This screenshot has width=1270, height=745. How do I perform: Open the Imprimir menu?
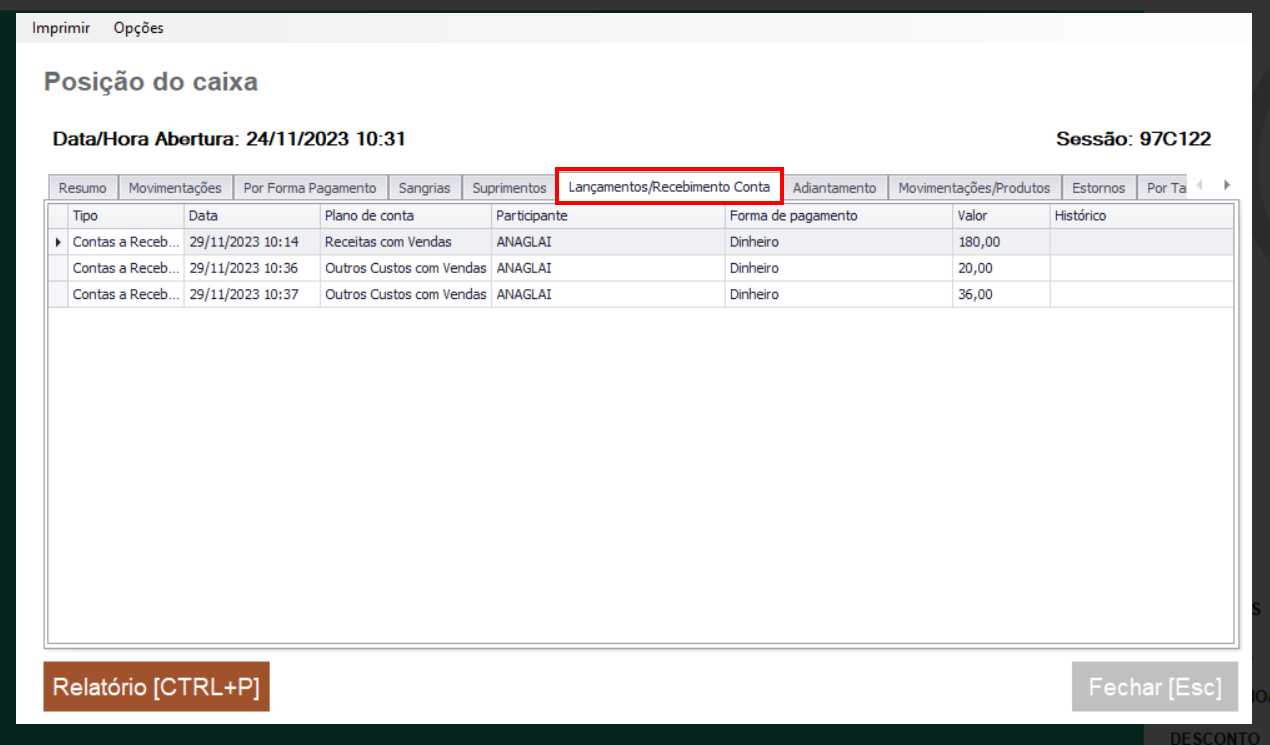[61, 28]
